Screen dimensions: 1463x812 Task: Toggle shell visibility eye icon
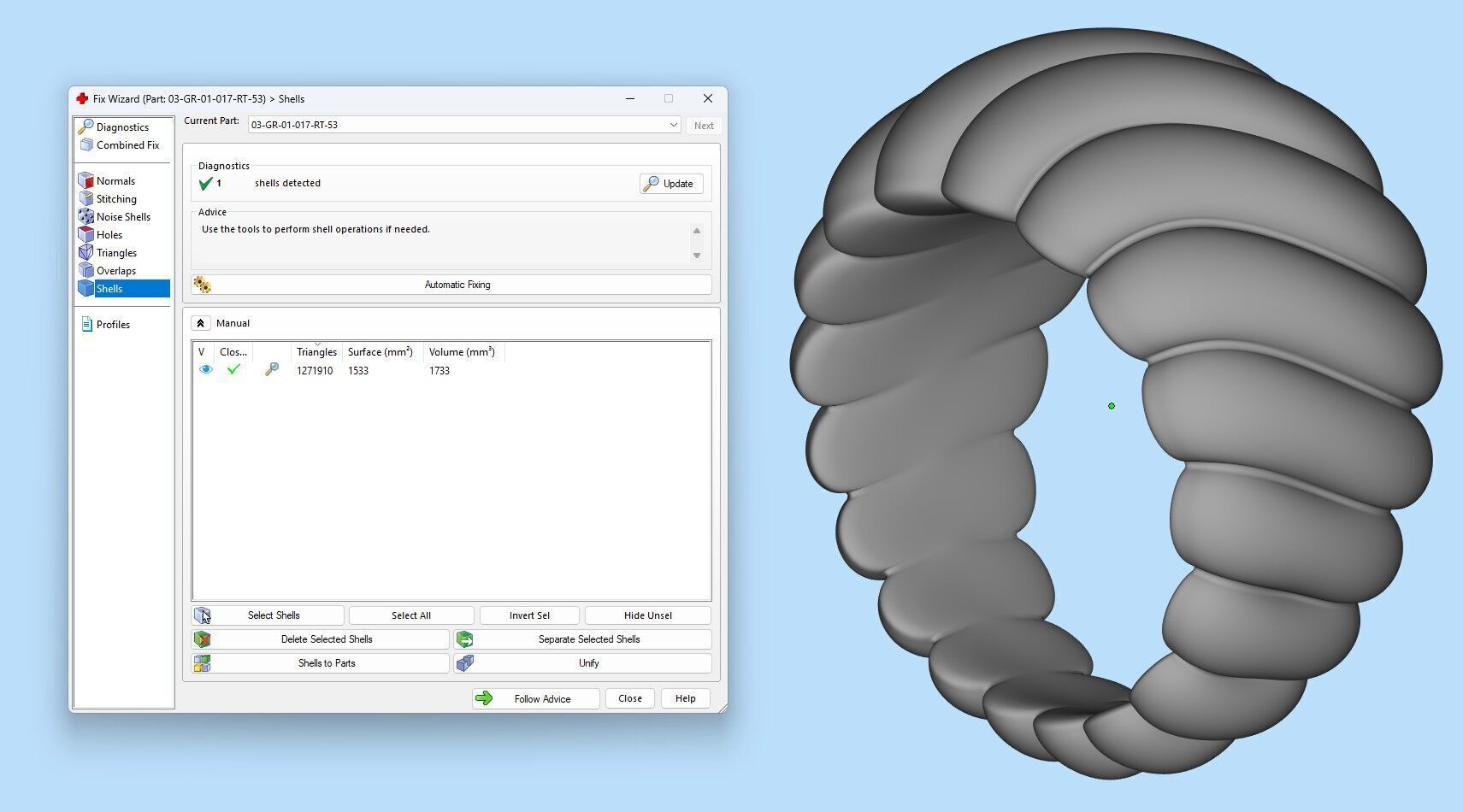coord(205,370)
